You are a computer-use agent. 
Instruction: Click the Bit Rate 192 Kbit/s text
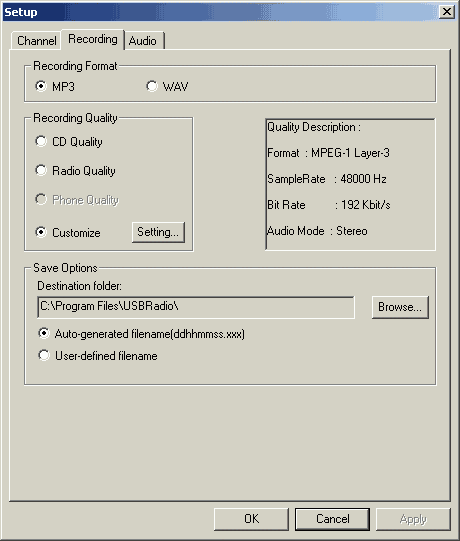click(329, 205)
